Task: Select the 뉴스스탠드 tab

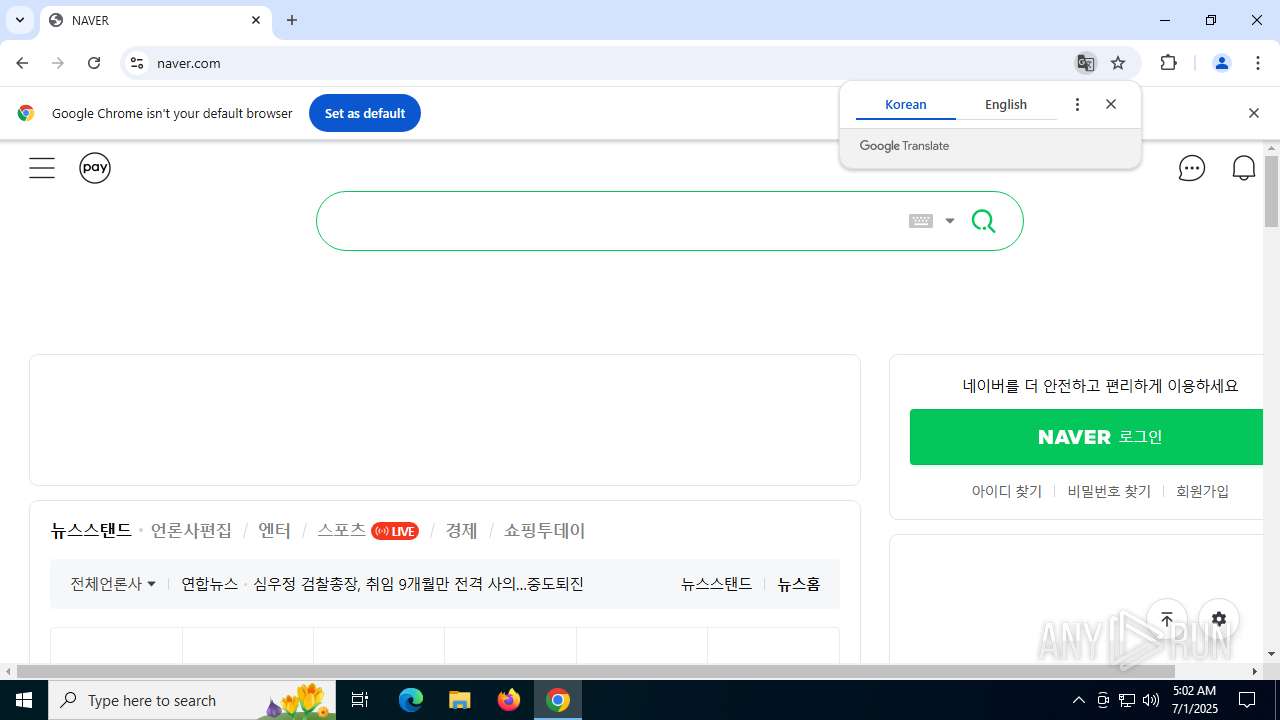Action: tap(91, 531)
